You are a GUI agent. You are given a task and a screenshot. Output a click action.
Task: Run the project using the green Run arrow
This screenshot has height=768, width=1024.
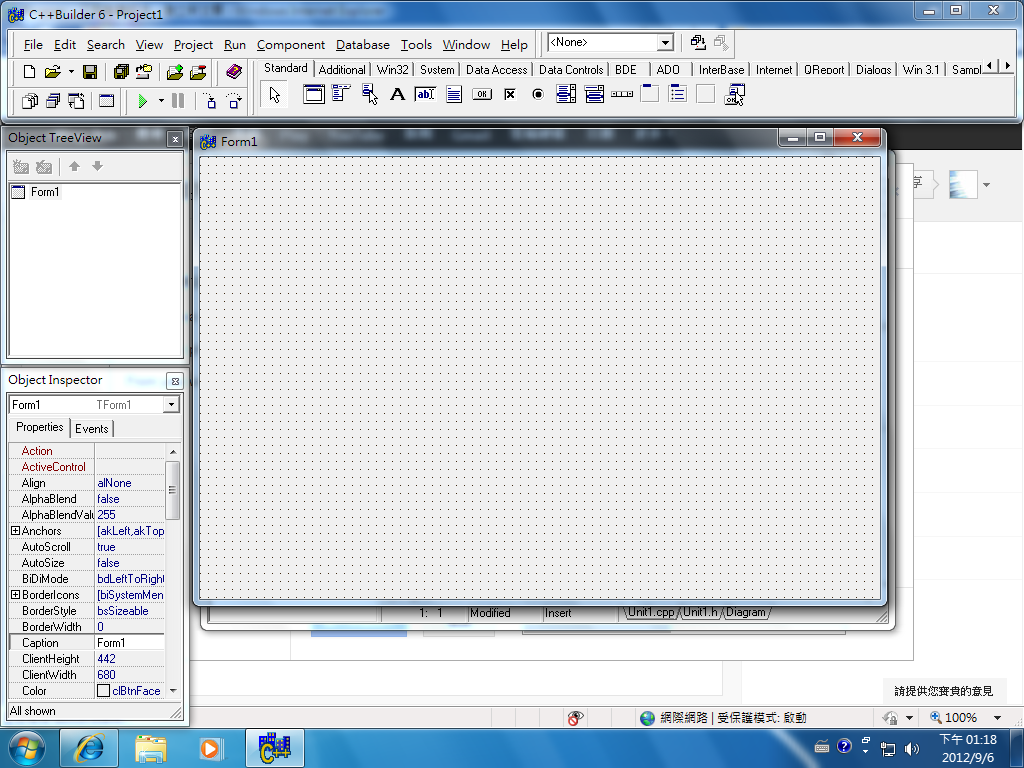coord(143,100)
